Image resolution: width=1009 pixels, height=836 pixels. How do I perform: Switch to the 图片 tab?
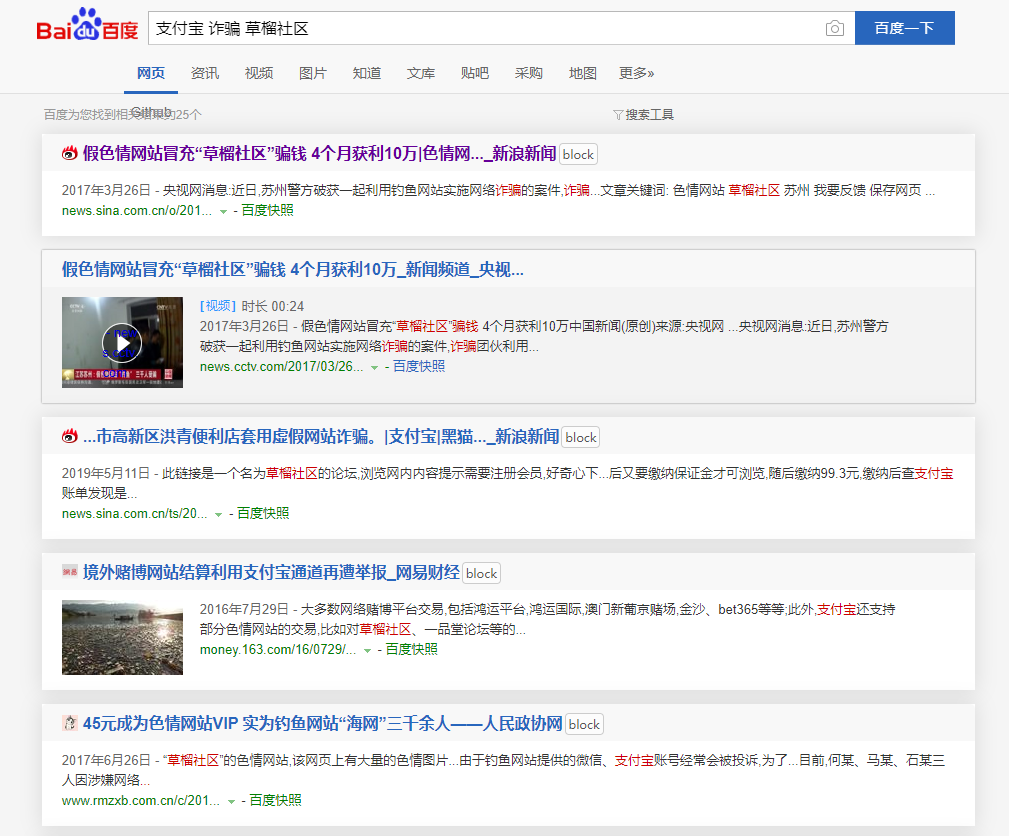[x=313, y=72]
